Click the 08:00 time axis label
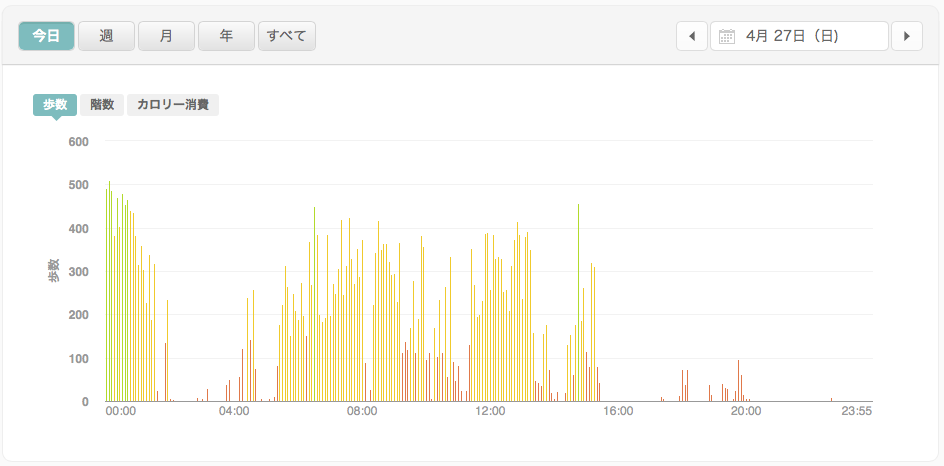This screenshot has width=944, height=466. coord(362,411)
